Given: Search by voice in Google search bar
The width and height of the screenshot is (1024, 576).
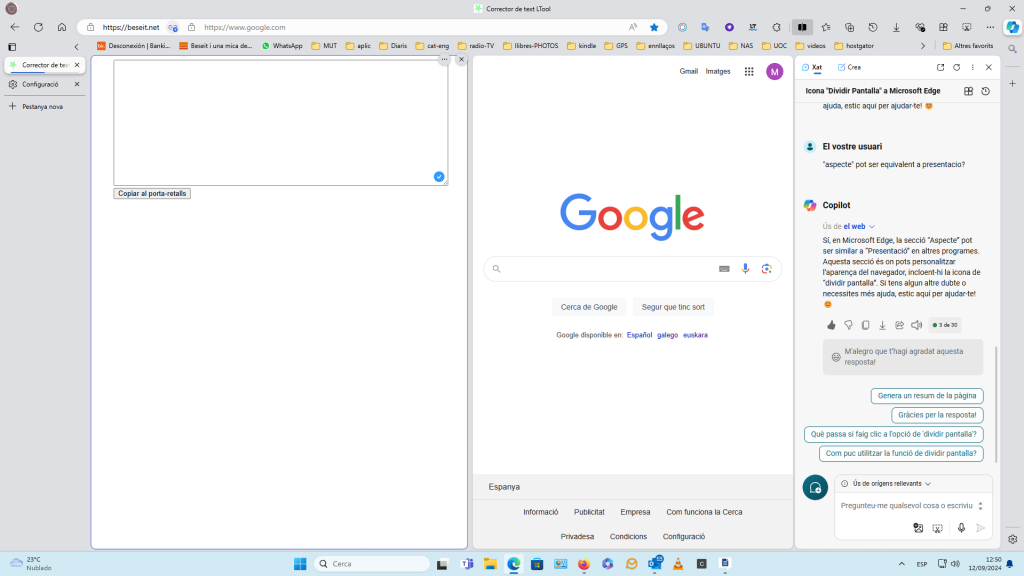Looking at the screenshot, I should 745,269.
